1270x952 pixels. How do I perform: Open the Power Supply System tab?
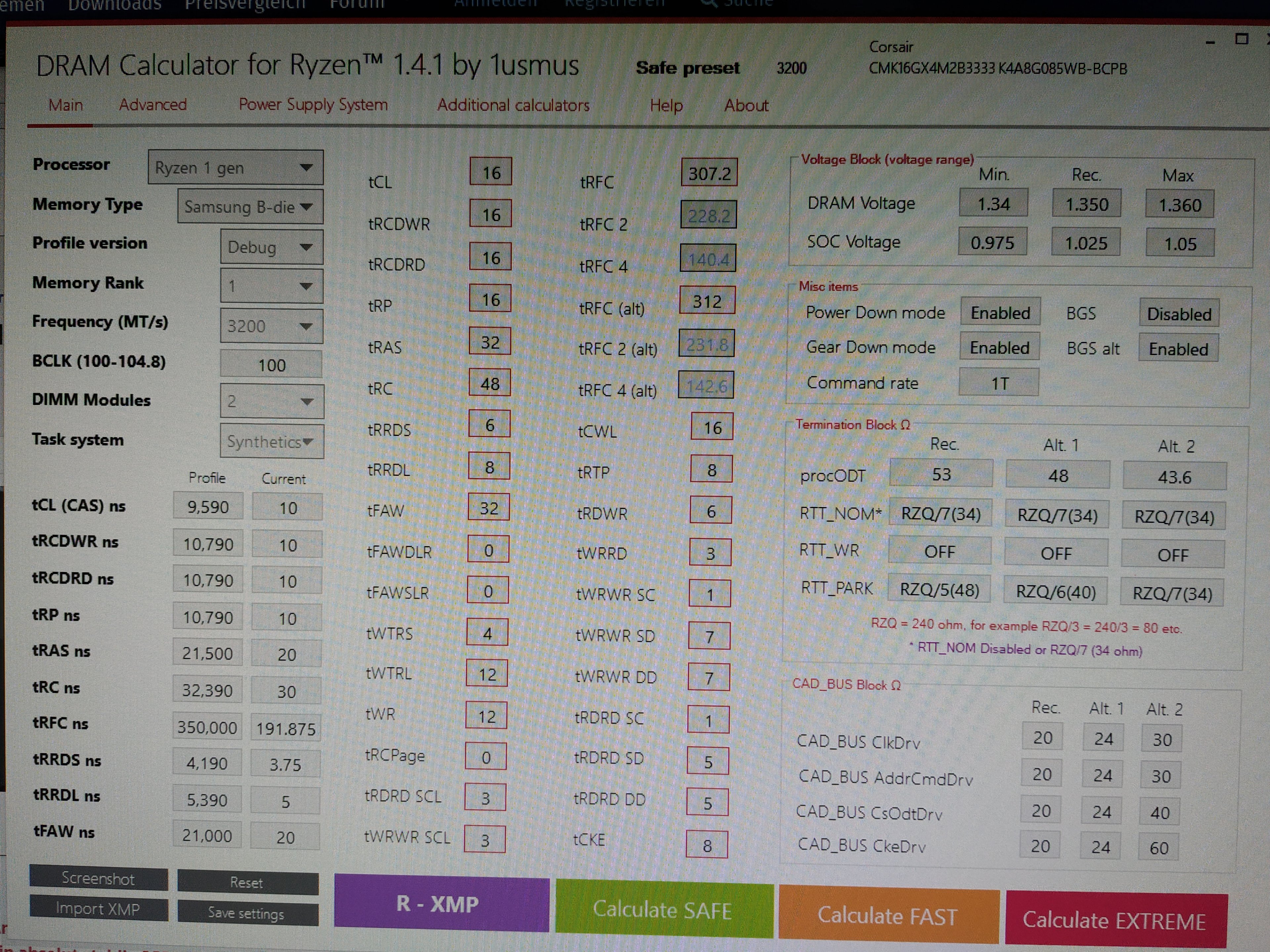tap(313, 105)
